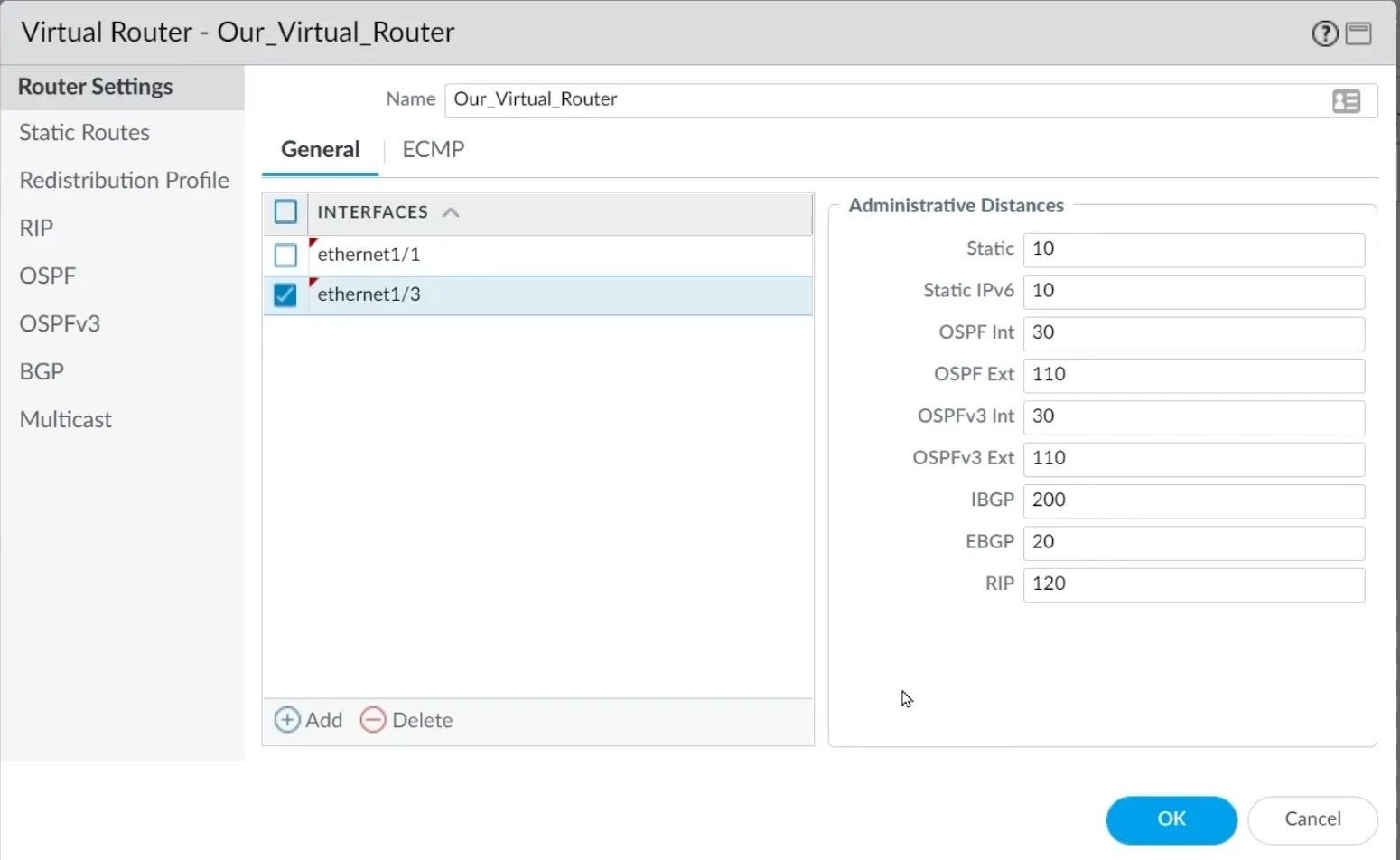Navigate to the OSPF settings
This screenshot has width=1400, height=860.
pyautogui.click(x=47, y=276)
